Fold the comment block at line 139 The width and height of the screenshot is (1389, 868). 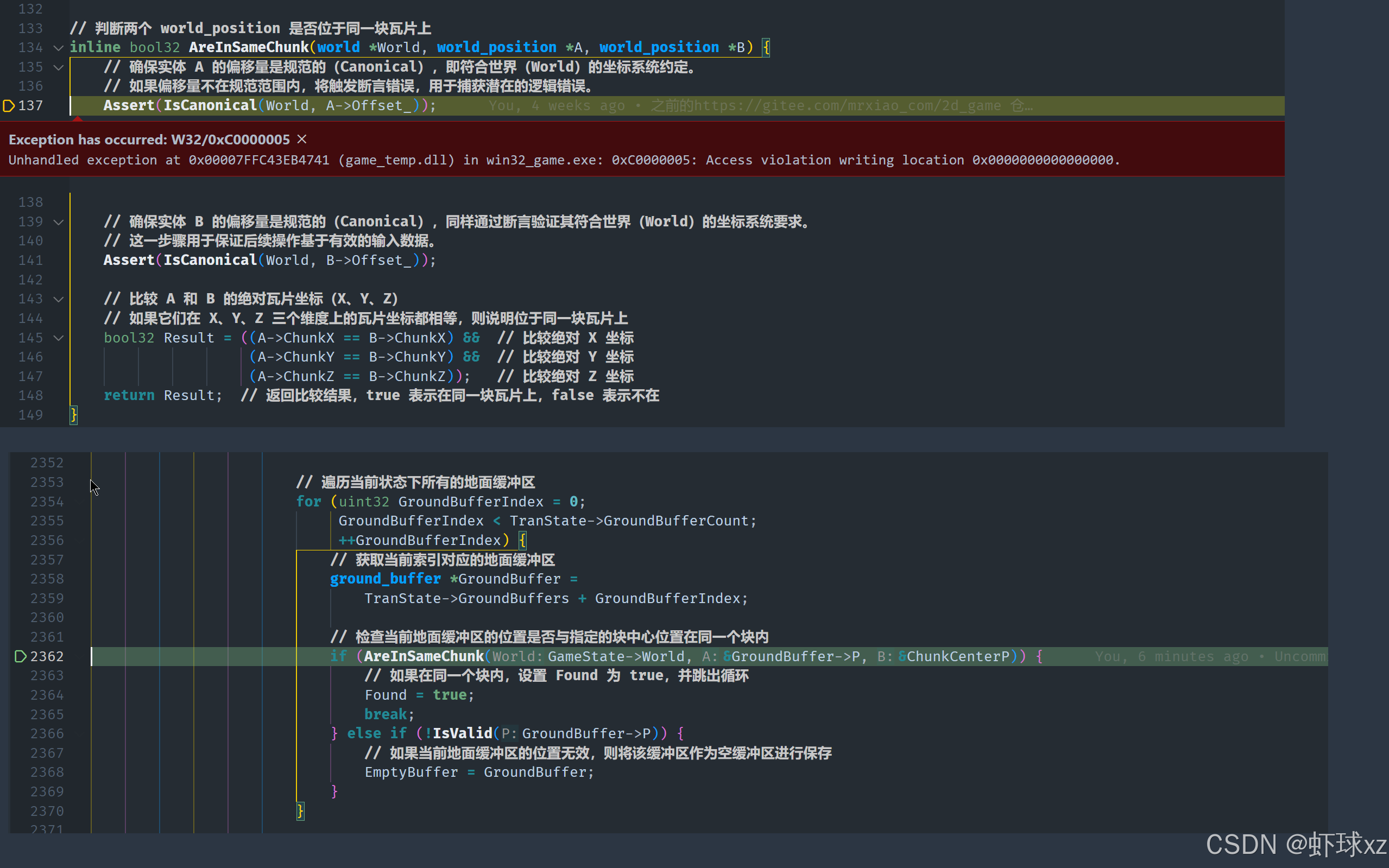[x=58, y=221]
